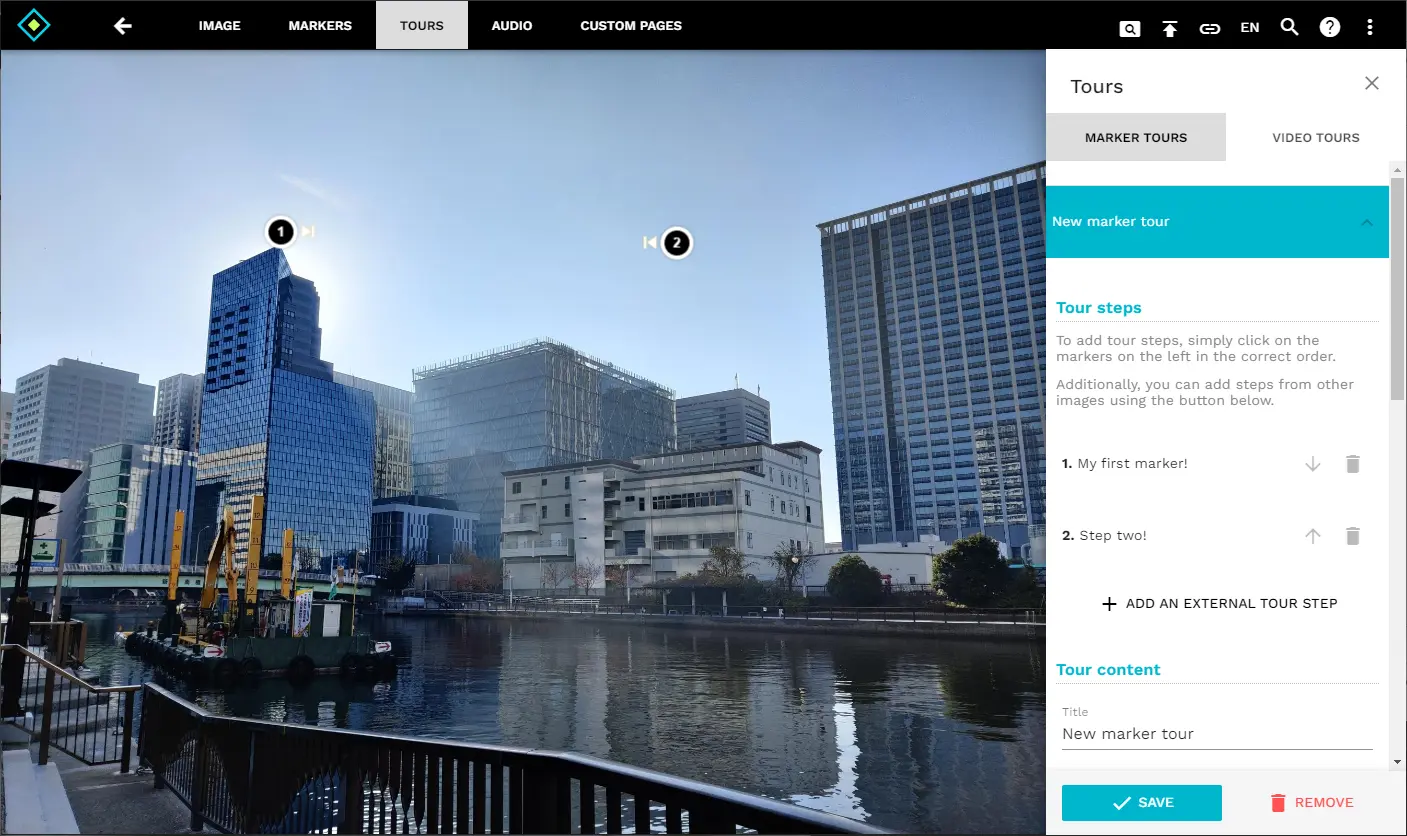Close the Tours panel
Screen dimensions: 1407x836
point(1372,83)
